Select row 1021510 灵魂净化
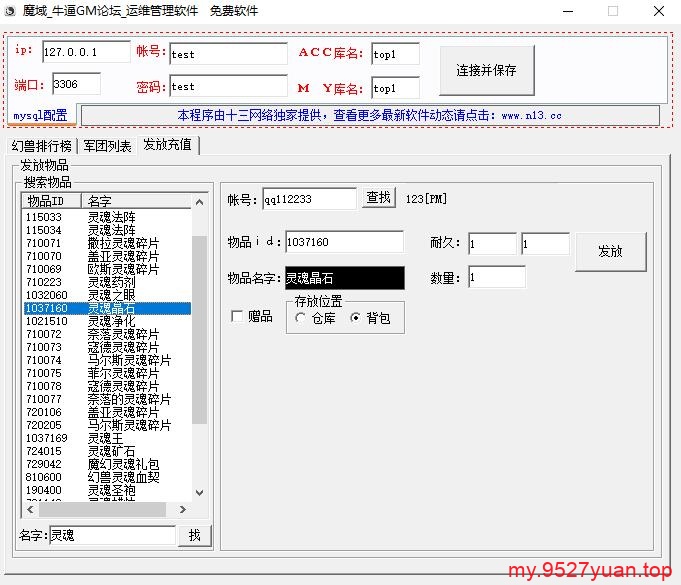This screenshot has width=681, height=585. pyautogui.click(x=107, y=321)
